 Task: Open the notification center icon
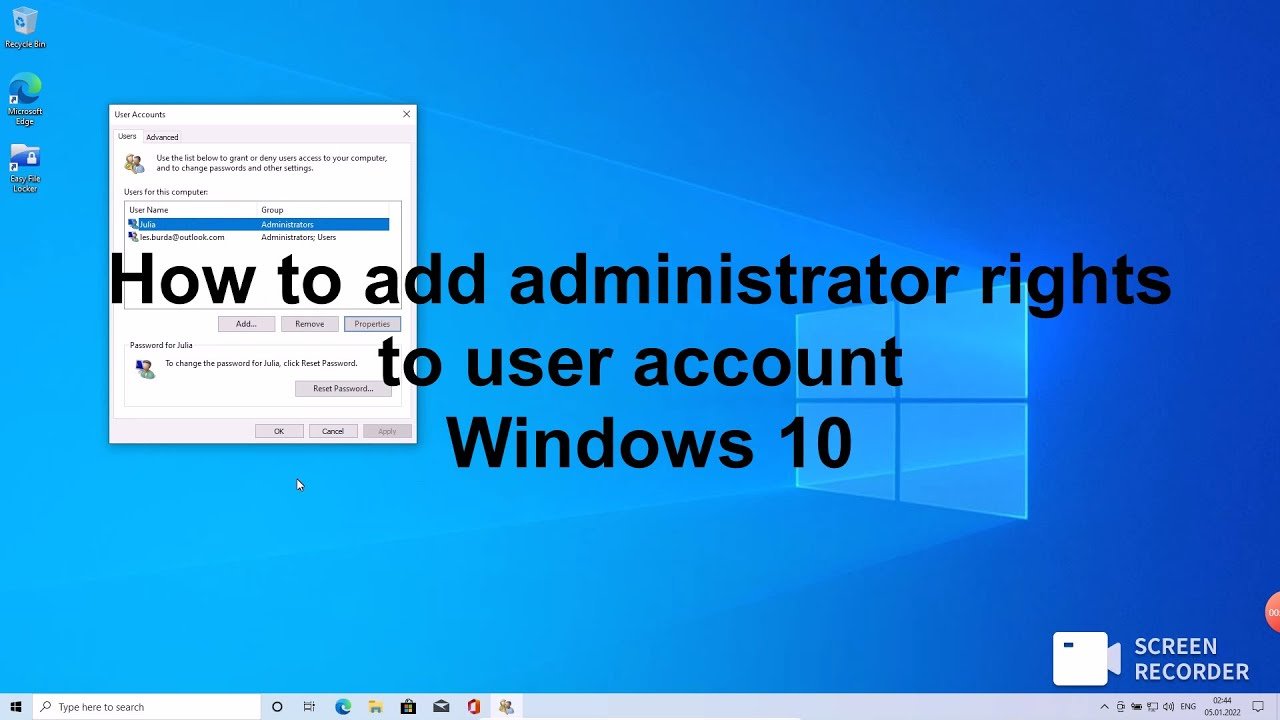(x=1259, y=707)
